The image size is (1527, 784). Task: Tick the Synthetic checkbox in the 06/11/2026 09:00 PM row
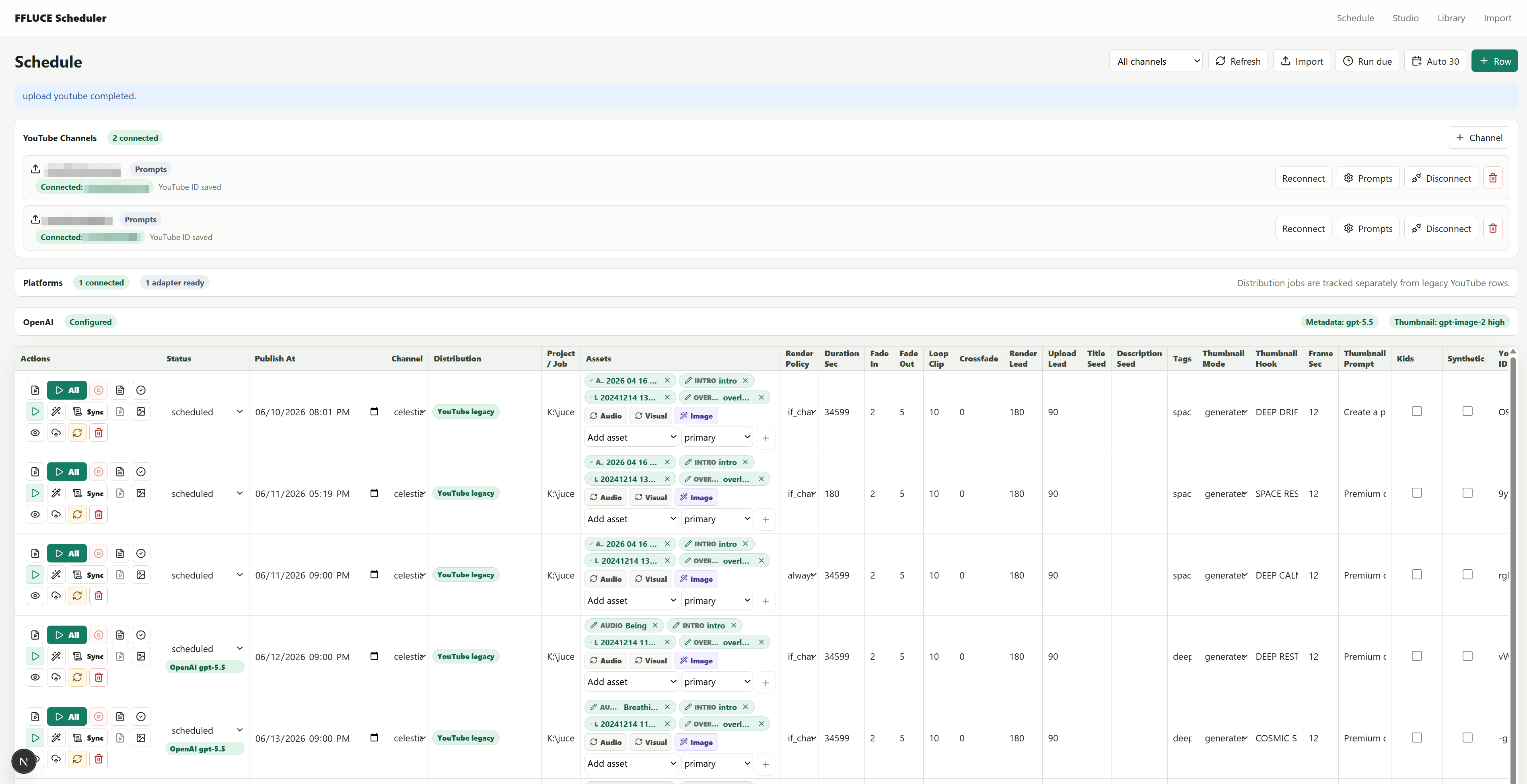[x=1468, y=575]
